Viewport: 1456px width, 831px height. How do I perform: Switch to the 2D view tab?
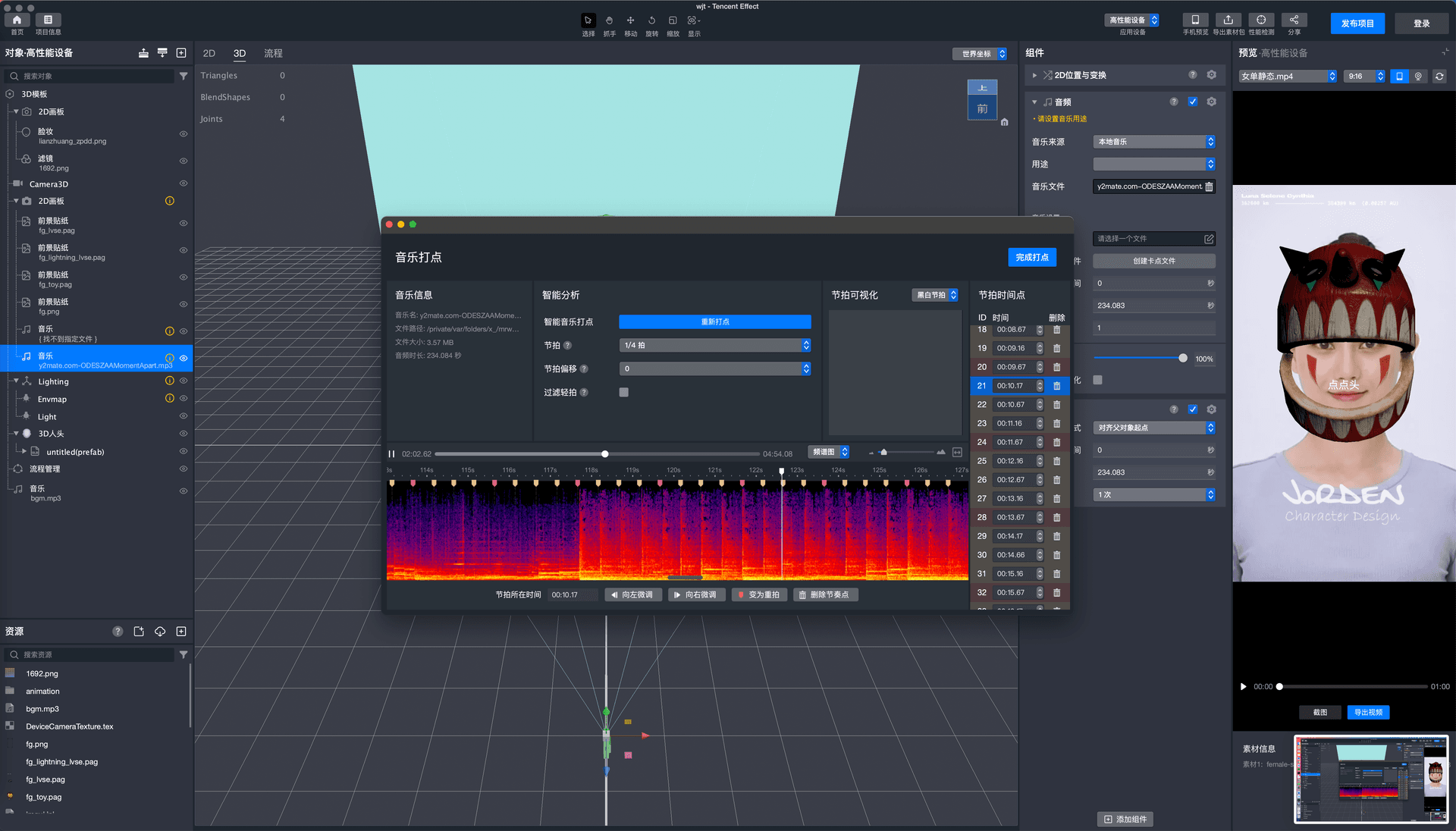tap(209, 54)
